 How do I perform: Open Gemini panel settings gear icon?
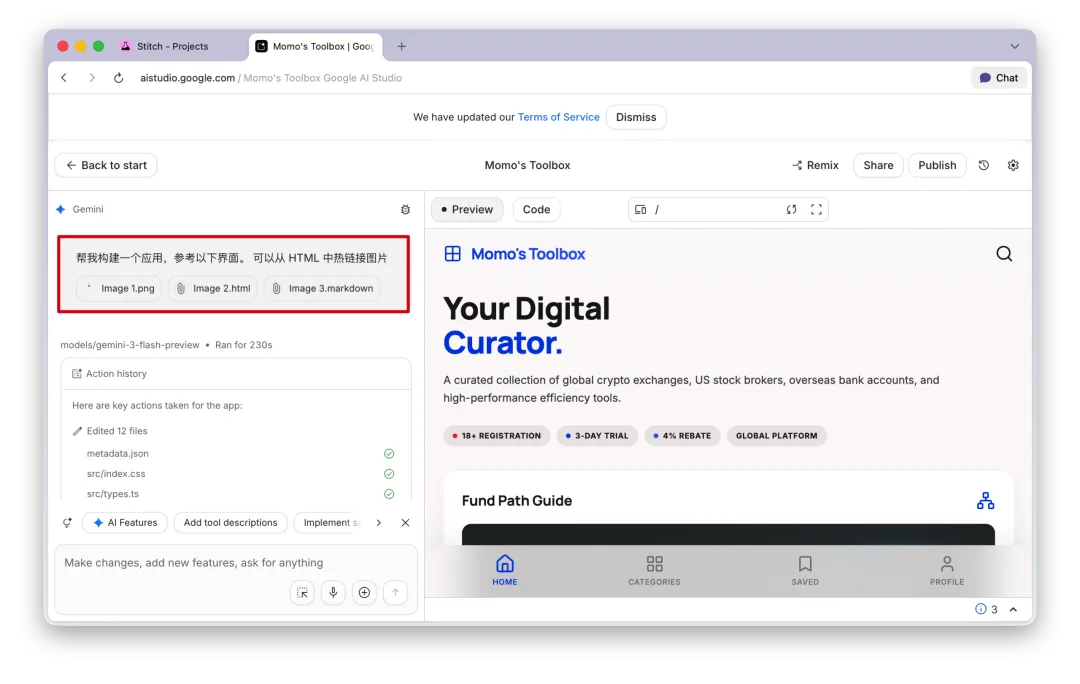click(405, 209)
